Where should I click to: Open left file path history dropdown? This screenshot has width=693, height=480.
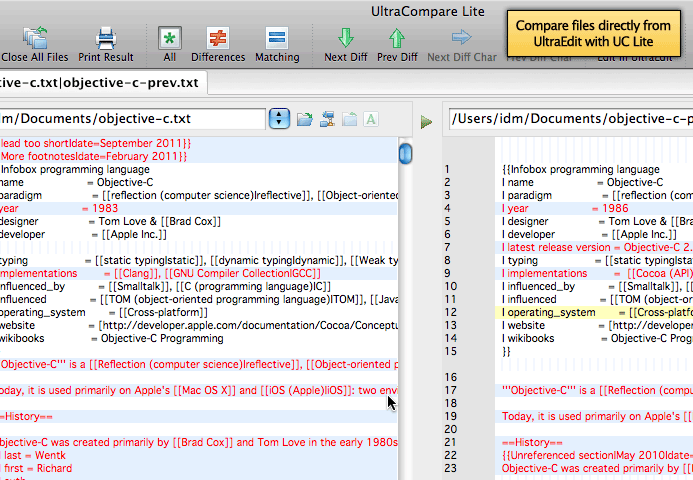pos(279,119)
